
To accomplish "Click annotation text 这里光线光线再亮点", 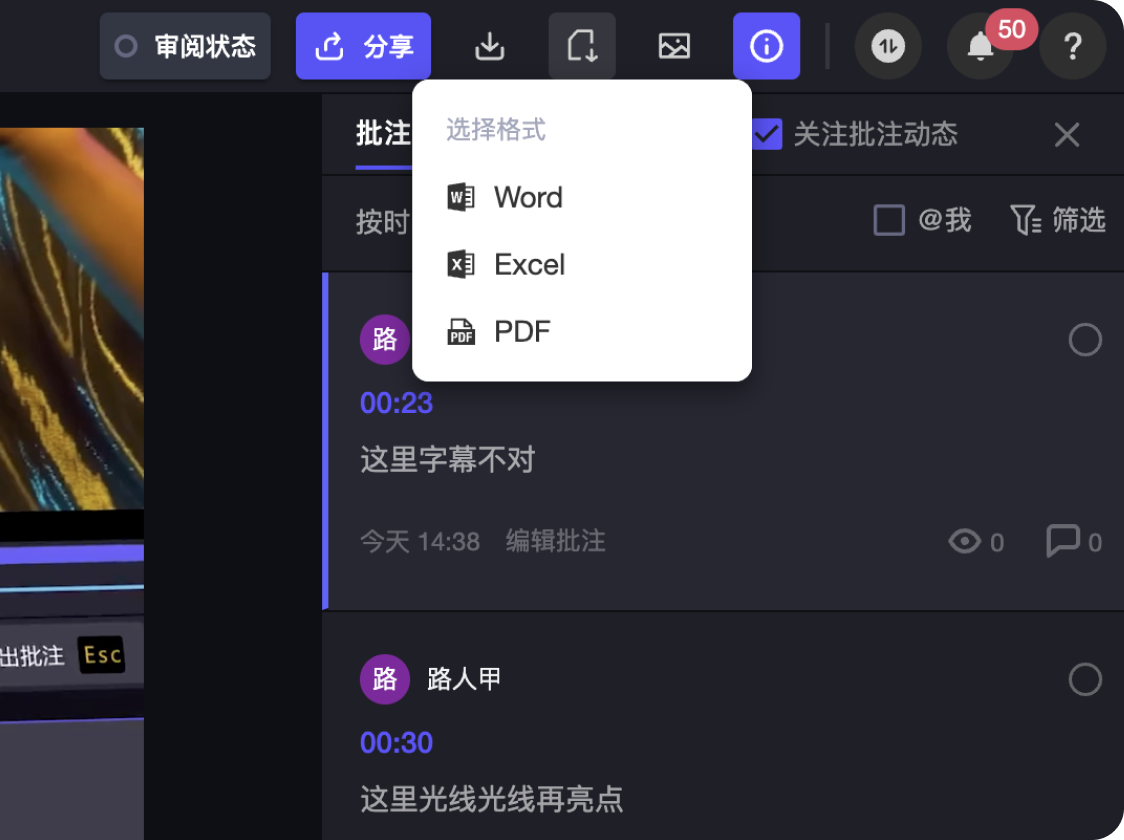I will coord(492,799).
